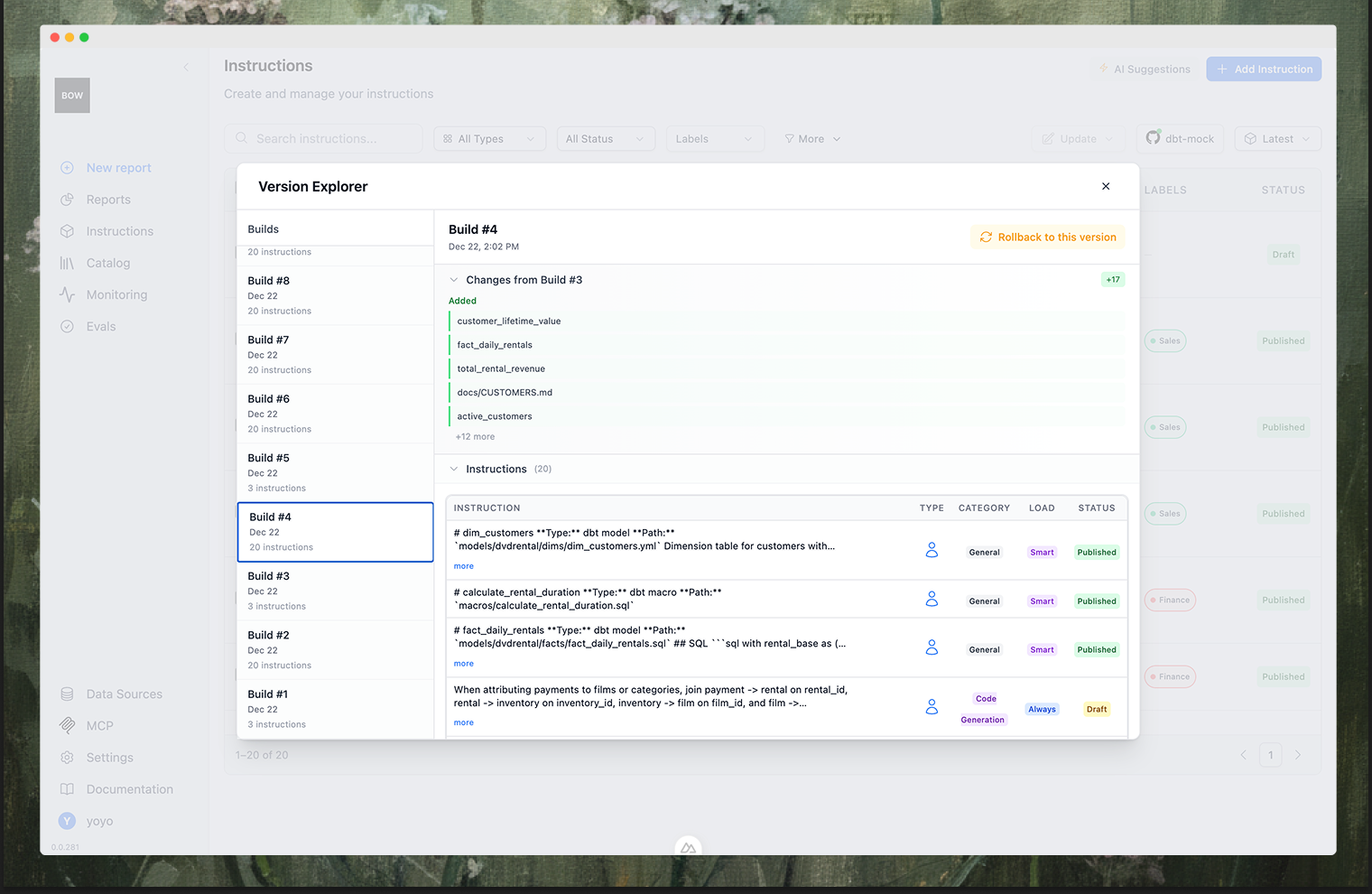1372x894 pixels.
Task: Click Rollback to this version
Action: (x=1047, y=237)
